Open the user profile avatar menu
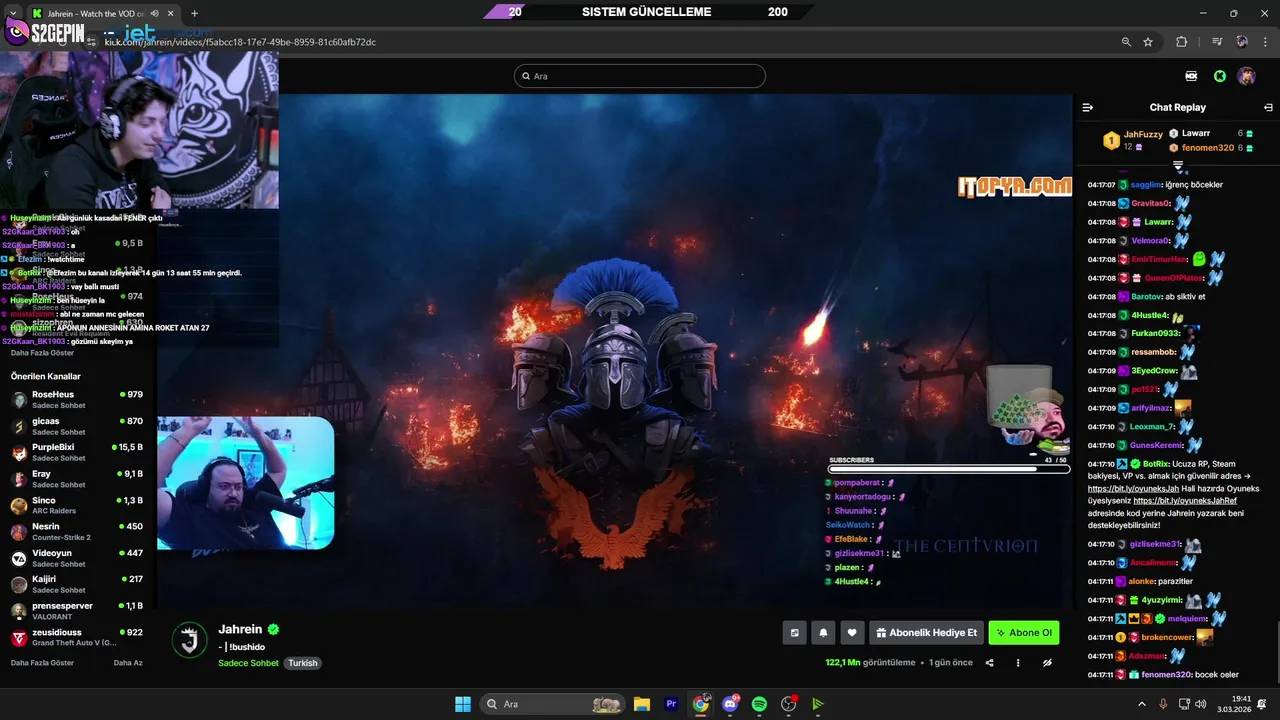Screen dimensions: 1280x720 click(1246, 76)
